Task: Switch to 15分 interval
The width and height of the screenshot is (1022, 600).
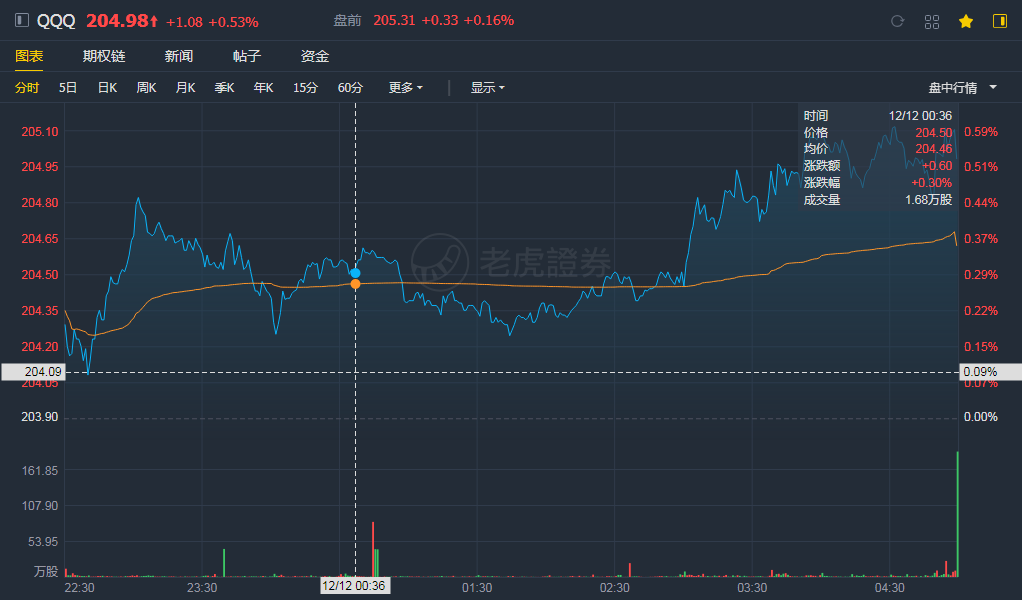Action: tap(305, 88)
